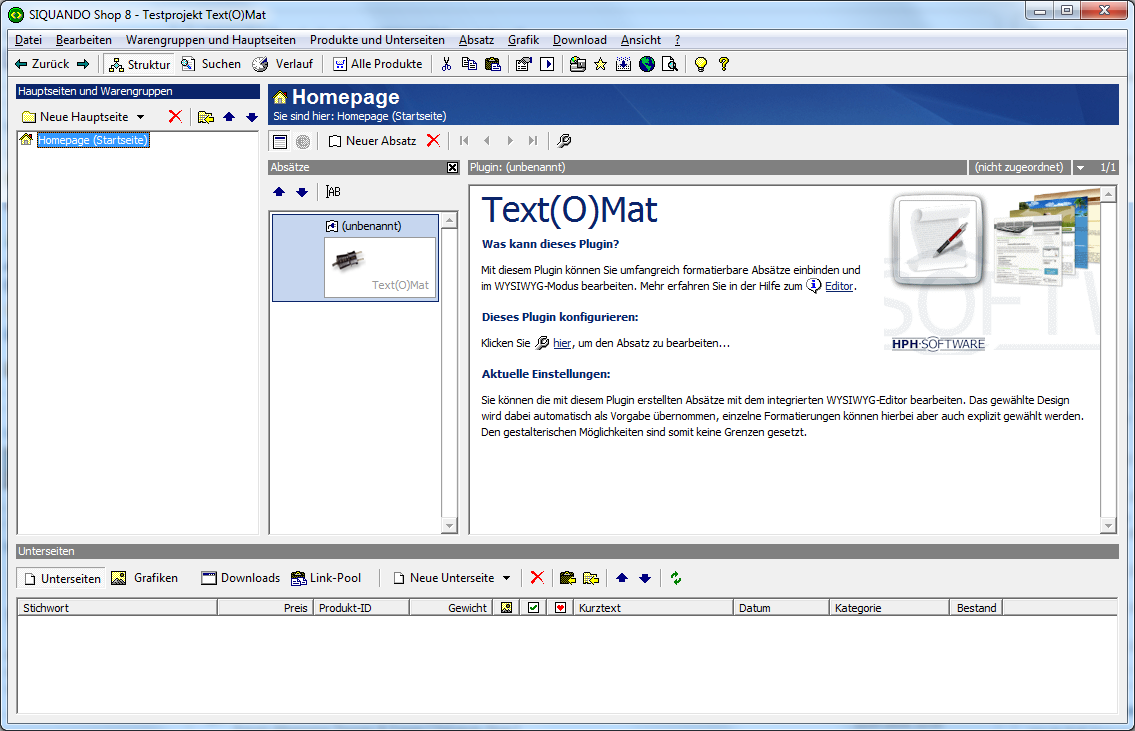The image size is (1135, 731).
Task: Open the Editor help link
Action: [x=839, y=286]
